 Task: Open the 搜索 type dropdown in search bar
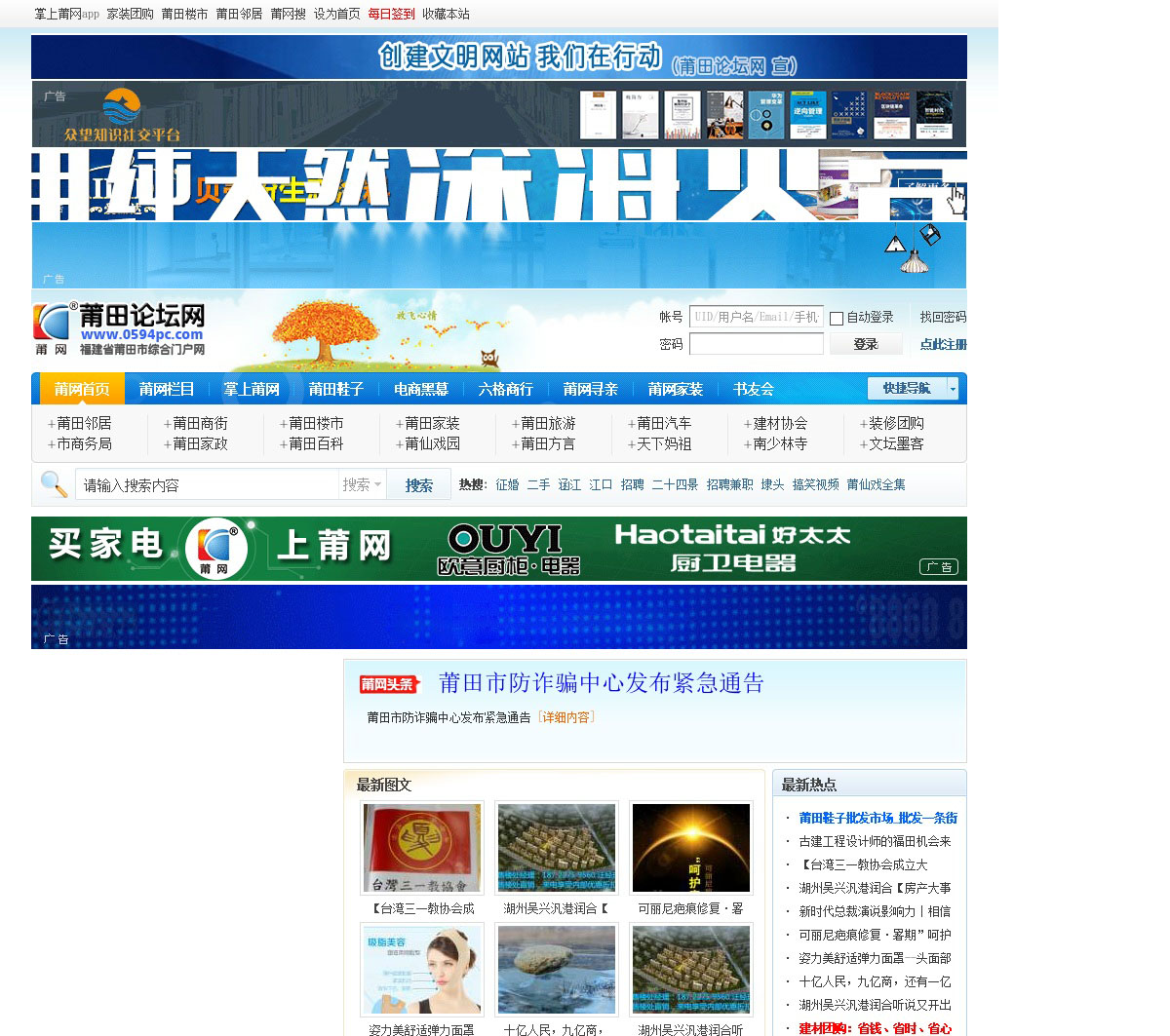[x=362, y=484]
